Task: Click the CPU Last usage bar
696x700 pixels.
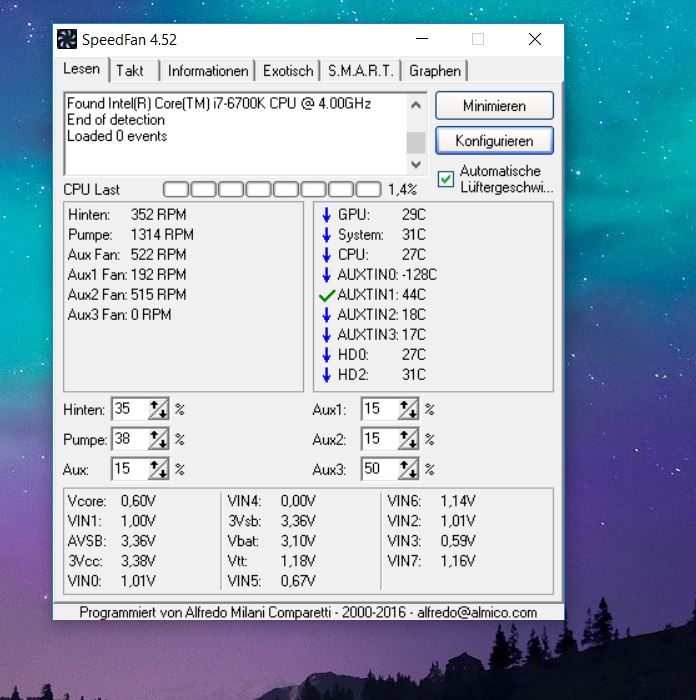Action: click(x=272, y=189)
